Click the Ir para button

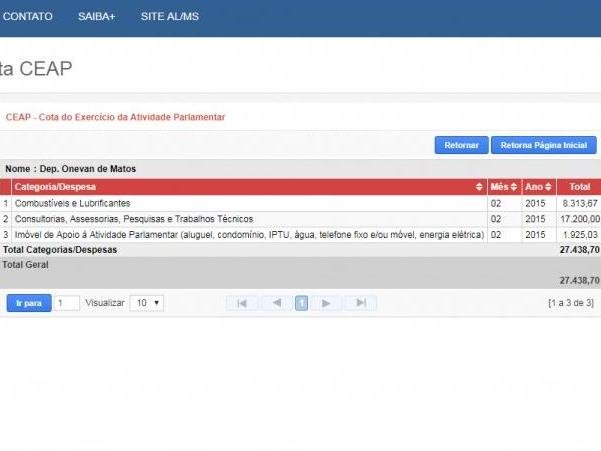(x=29, y=303)
